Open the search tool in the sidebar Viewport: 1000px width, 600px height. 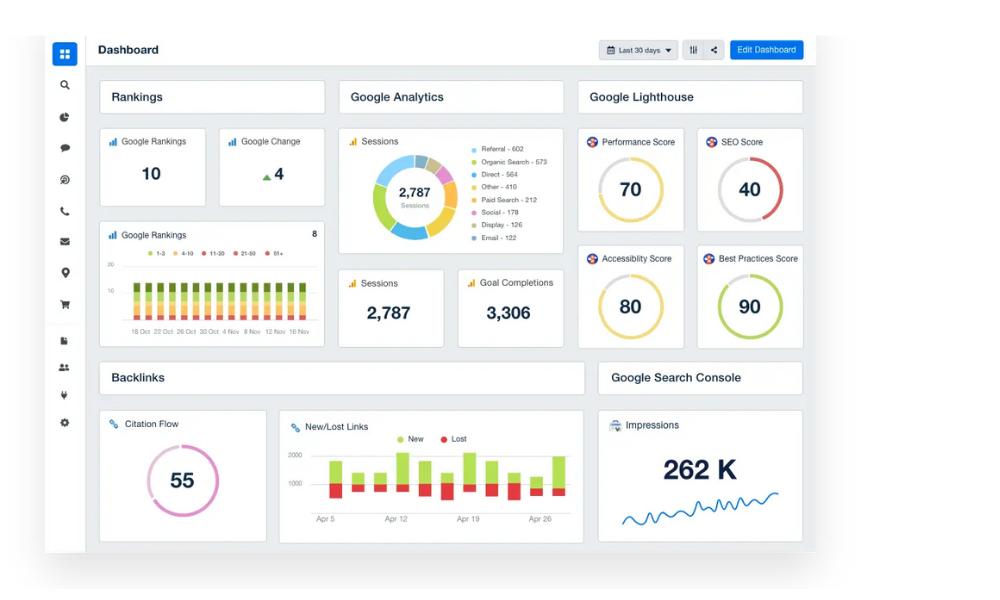65,85
